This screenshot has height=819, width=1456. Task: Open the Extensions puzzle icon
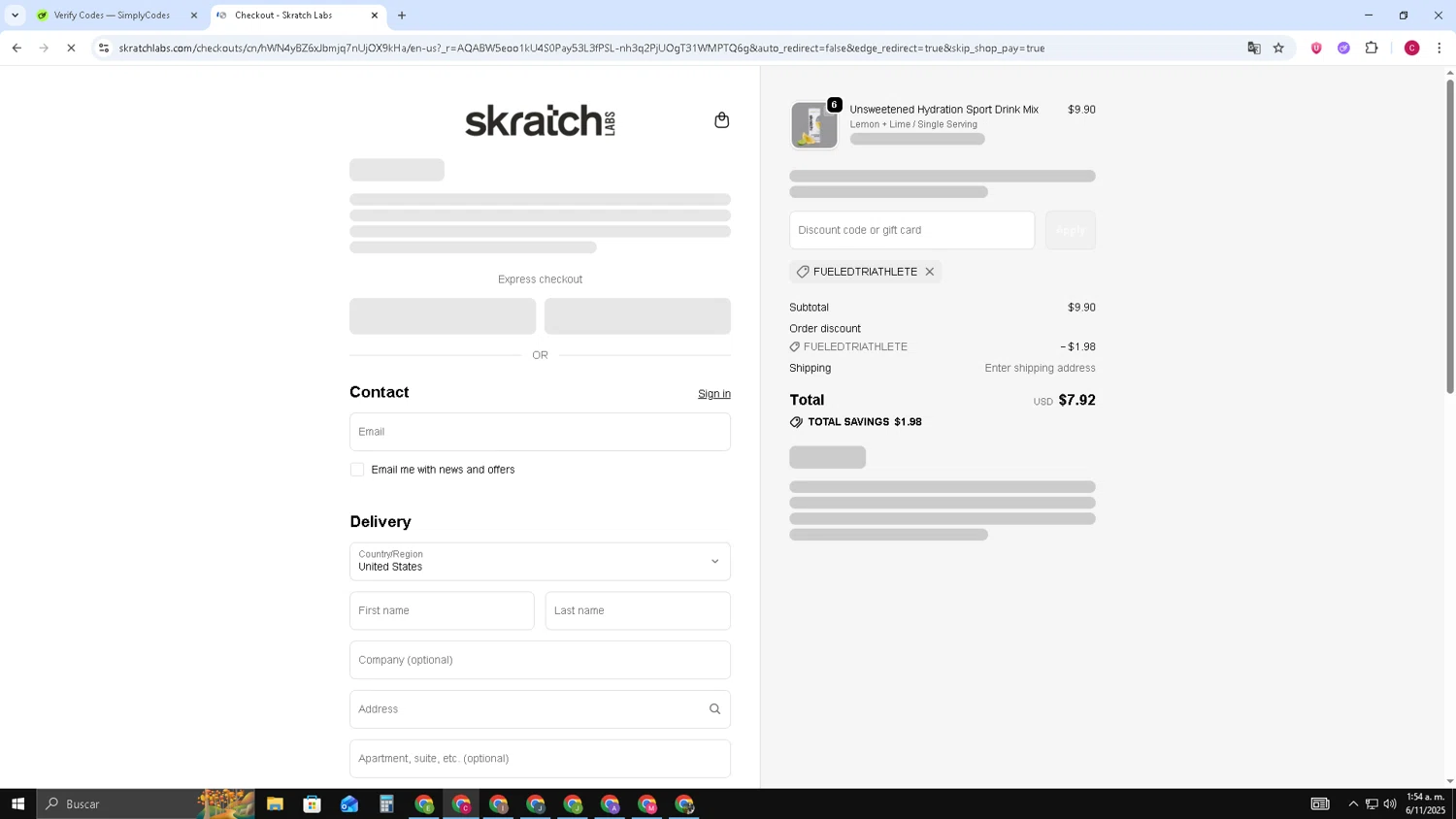pos(1372,48)
